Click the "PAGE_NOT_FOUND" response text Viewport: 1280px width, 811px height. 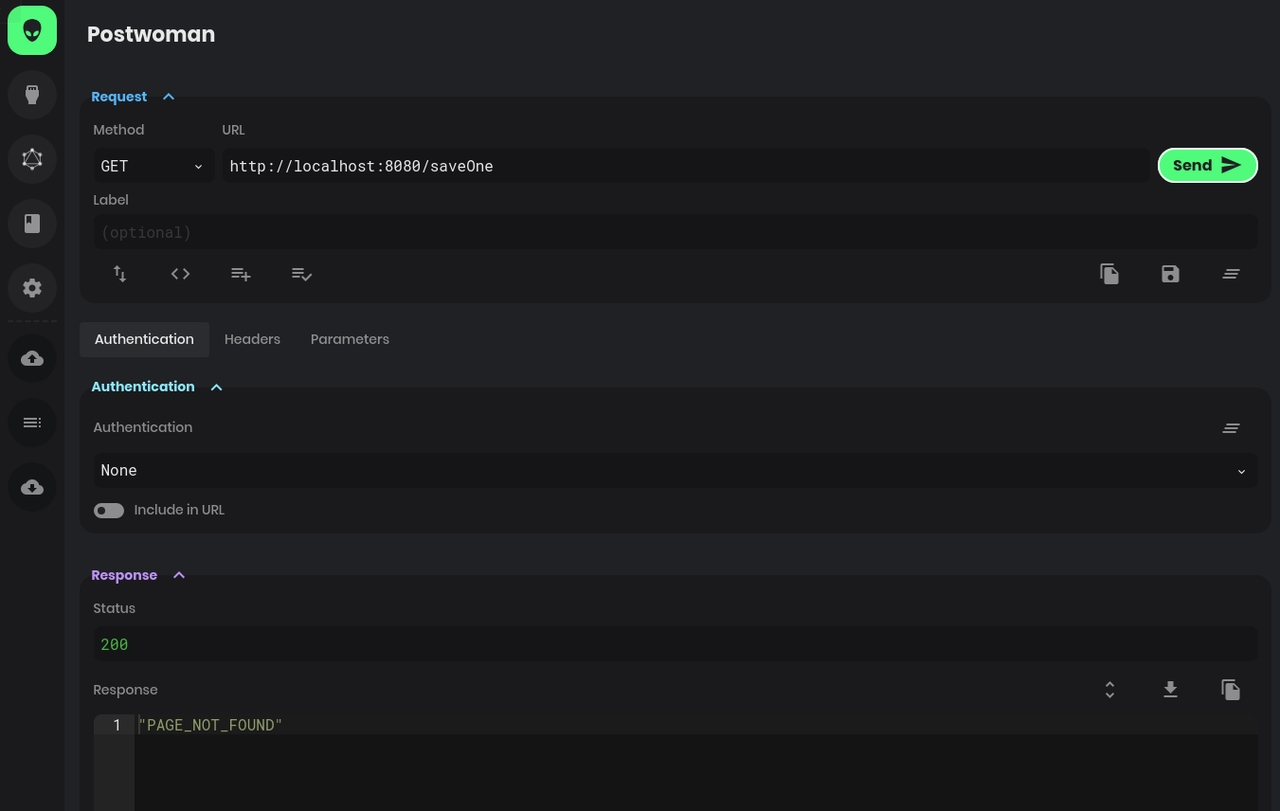(211, 725)
